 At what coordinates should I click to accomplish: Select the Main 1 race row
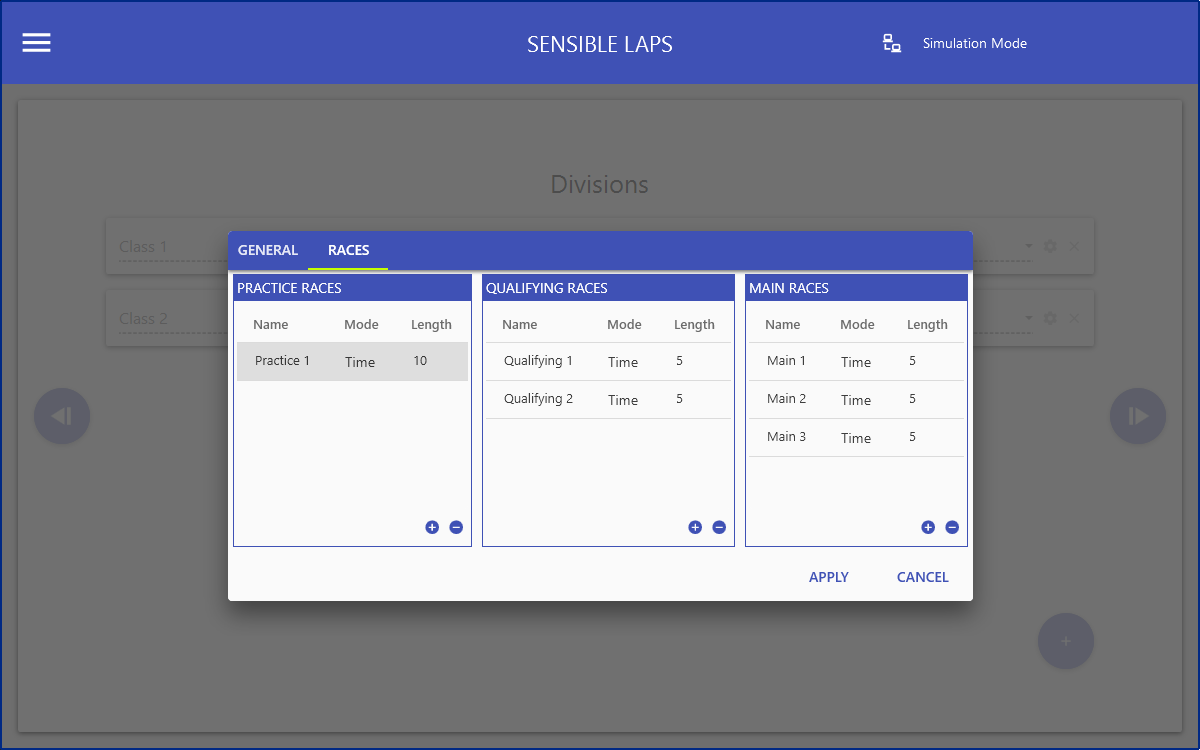[x=786, y=361]
